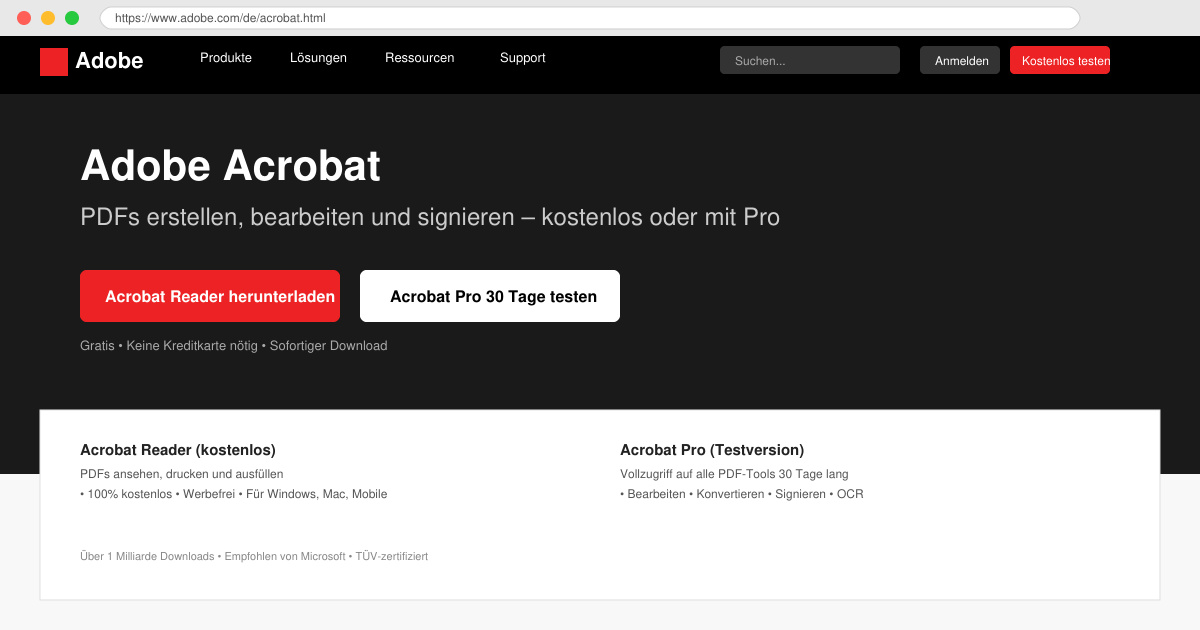Click the Kostenlos testen header button

[1060, 60]
